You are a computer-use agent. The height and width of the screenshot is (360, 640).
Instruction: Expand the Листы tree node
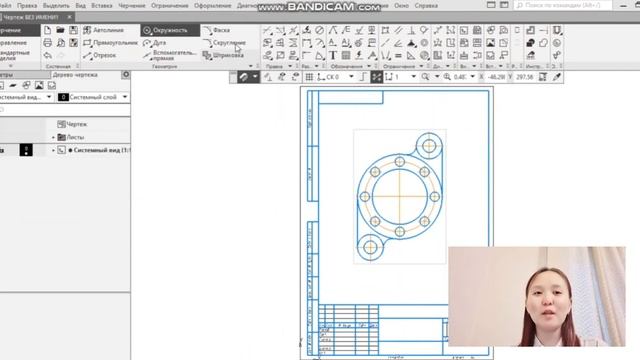click(53, 137)
